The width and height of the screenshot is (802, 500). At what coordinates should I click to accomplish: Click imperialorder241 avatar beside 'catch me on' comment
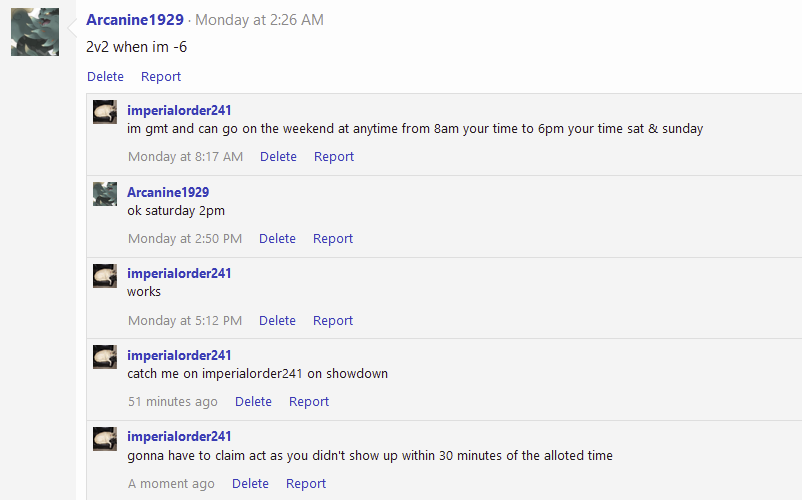coord(105,357)
